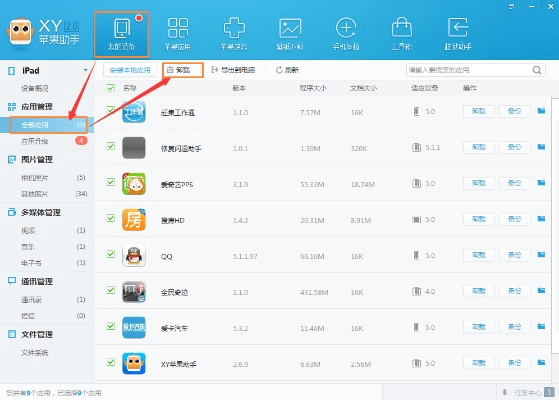Back up the QQ app via row button
This screenshot has width=559, height=400.
coord(514,255)
